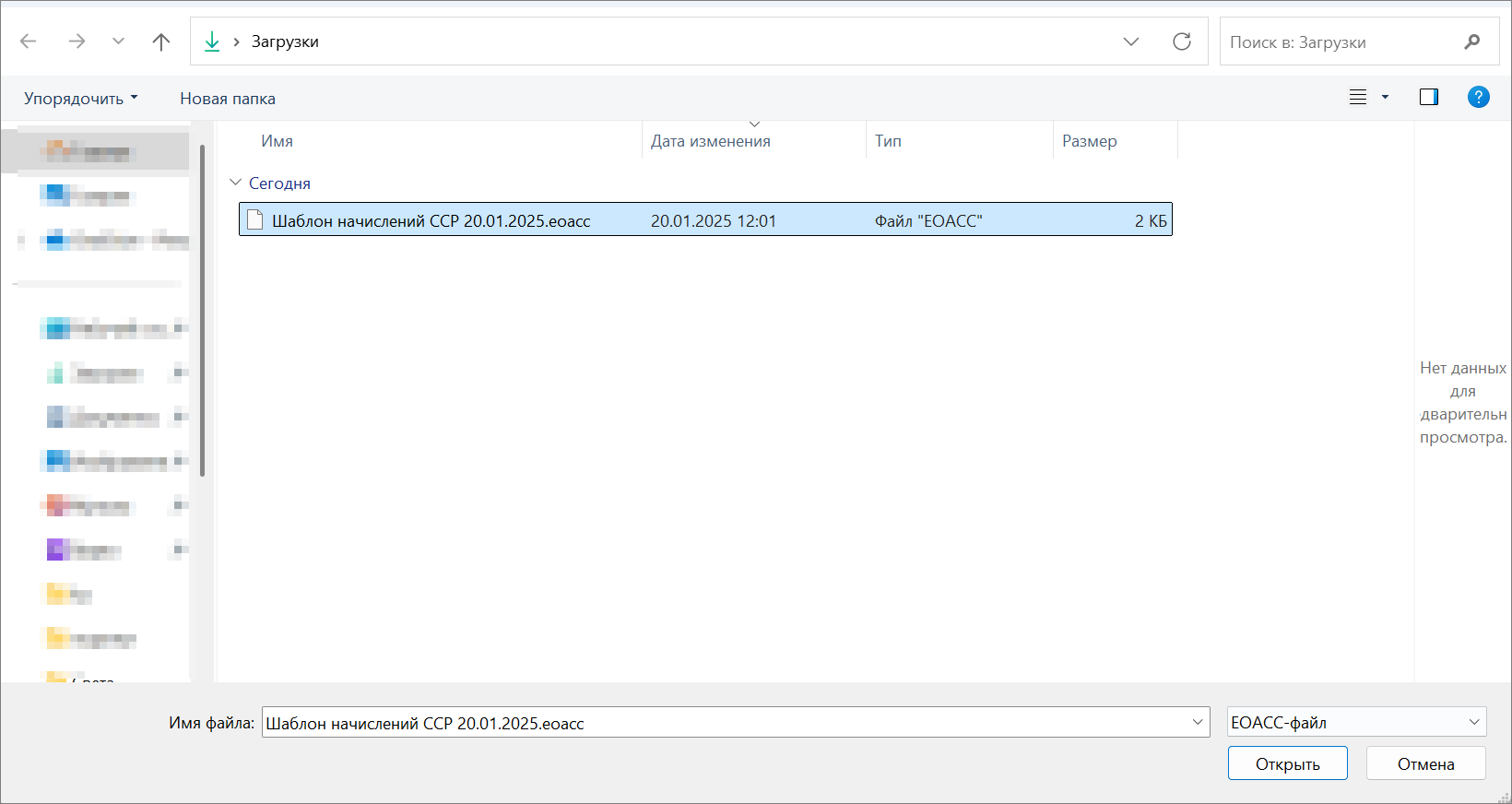Image resolution: width=1512 pixels, height=804 pixels.
Task: Select the Шаблон начислений ССР file
Action: click(431, 220)
